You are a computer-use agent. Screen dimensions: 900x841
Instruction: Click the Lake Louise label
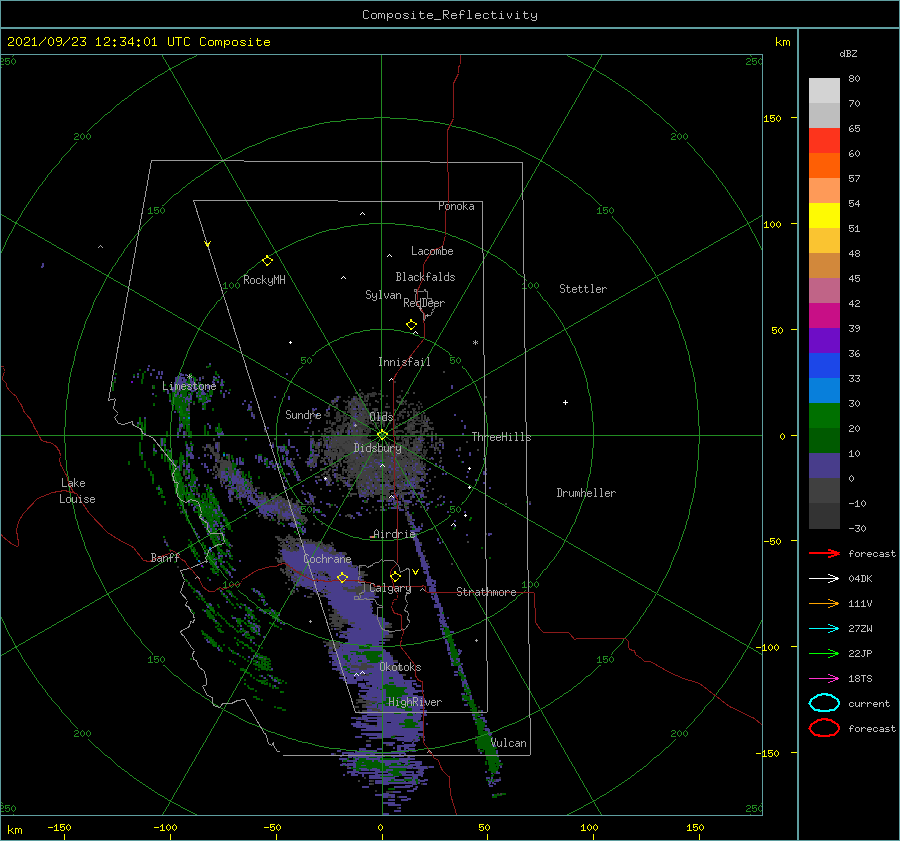coord(77,491)
